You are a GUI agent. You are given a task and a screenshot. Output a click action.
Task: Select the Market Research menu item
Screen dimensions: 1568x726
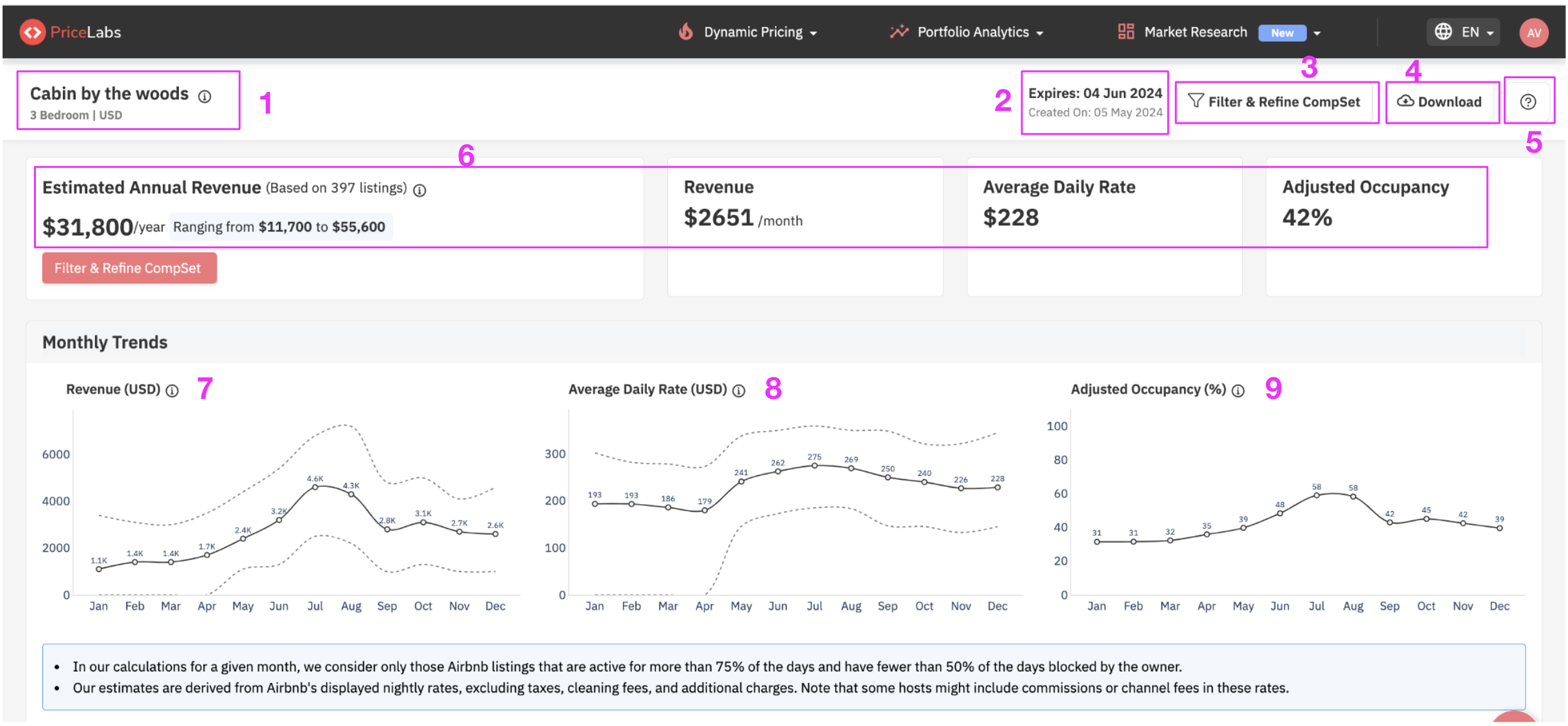click(x=1195, y=31)
